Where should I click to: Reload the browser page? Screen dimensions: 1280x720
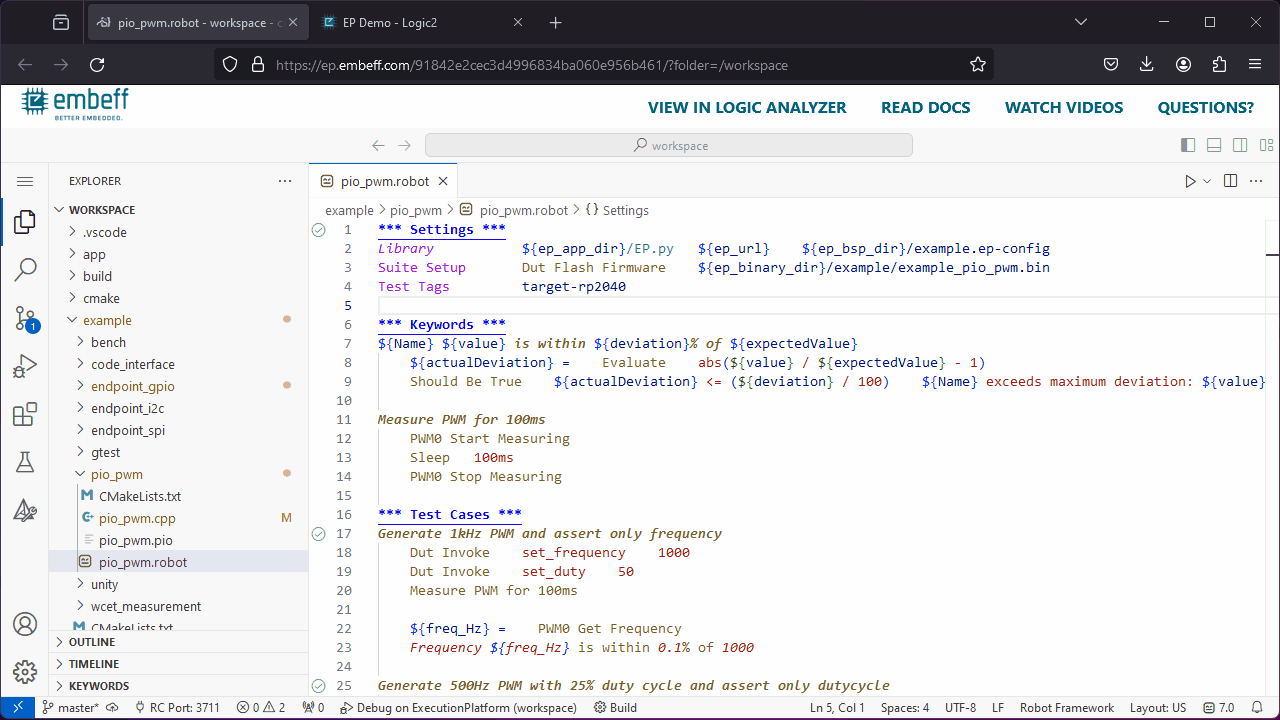(97, 64)
